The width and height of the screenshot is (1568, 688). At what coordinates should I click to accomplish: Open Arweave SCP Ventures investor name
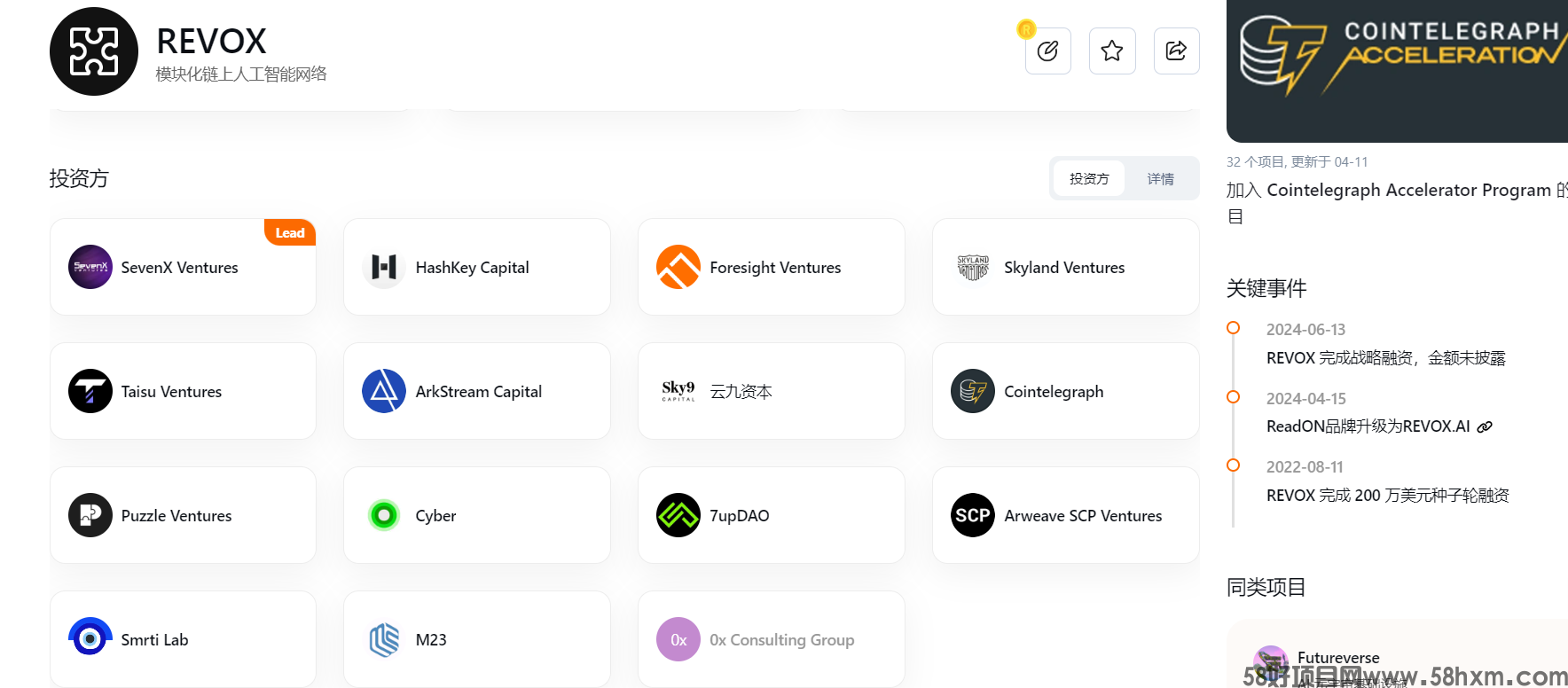coord(1083,515)
